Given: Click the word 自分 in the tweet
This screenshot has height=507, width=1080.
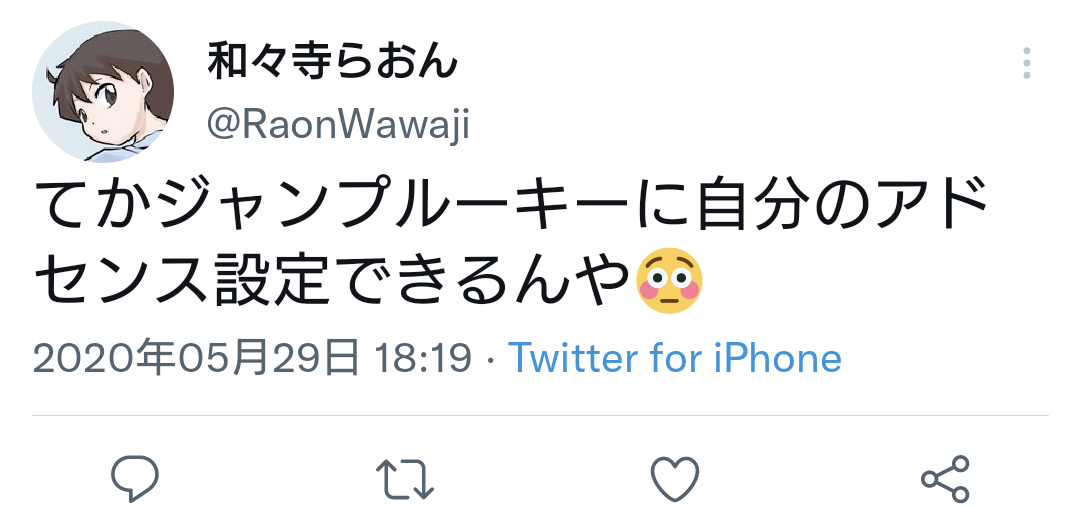Looking at the screenshot, I should point(749,206).
